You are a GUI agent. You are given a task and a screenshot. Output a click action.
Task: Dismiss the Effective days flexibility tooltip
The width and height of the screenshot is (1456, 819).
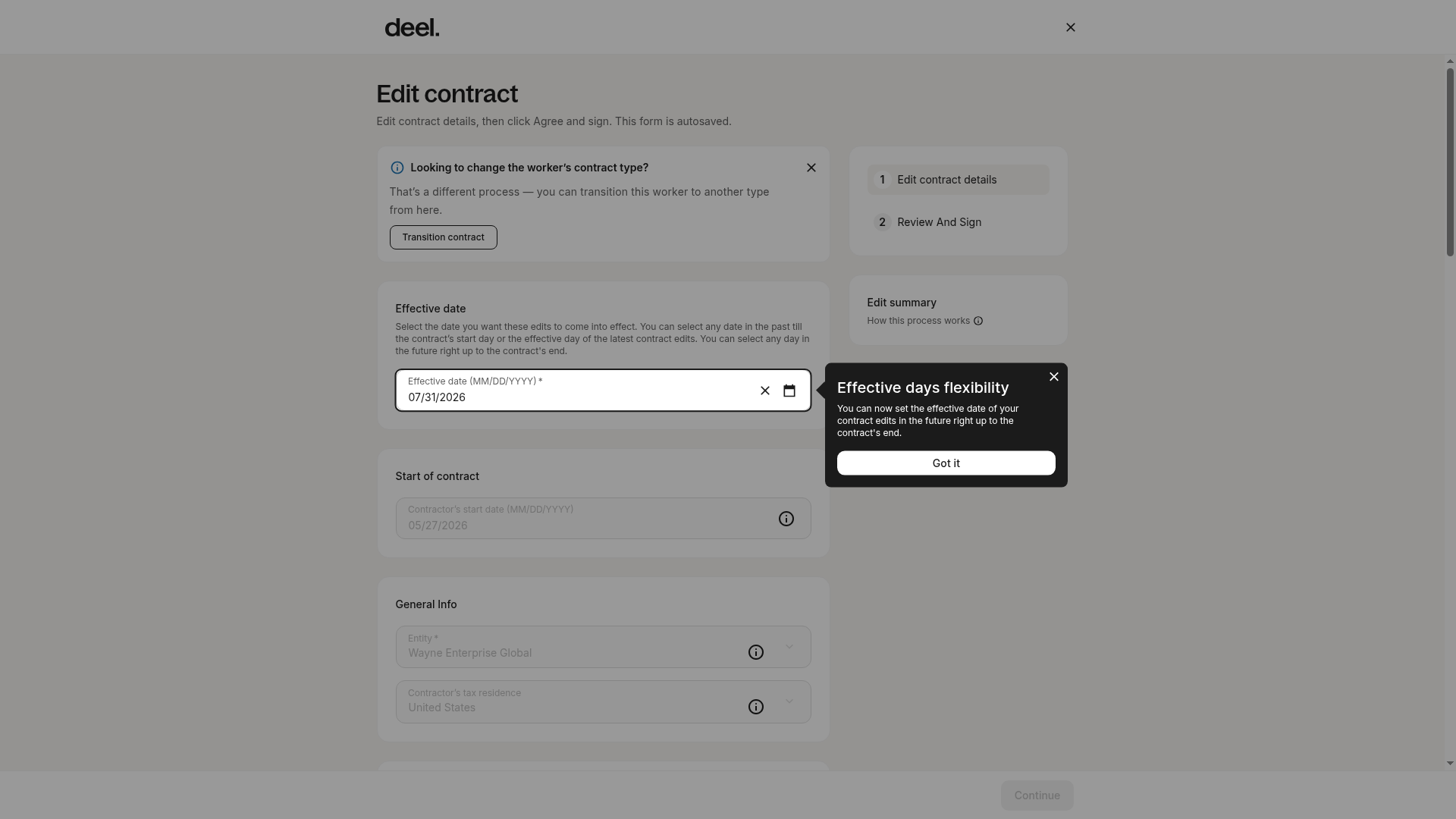[x=1054, y=377]
